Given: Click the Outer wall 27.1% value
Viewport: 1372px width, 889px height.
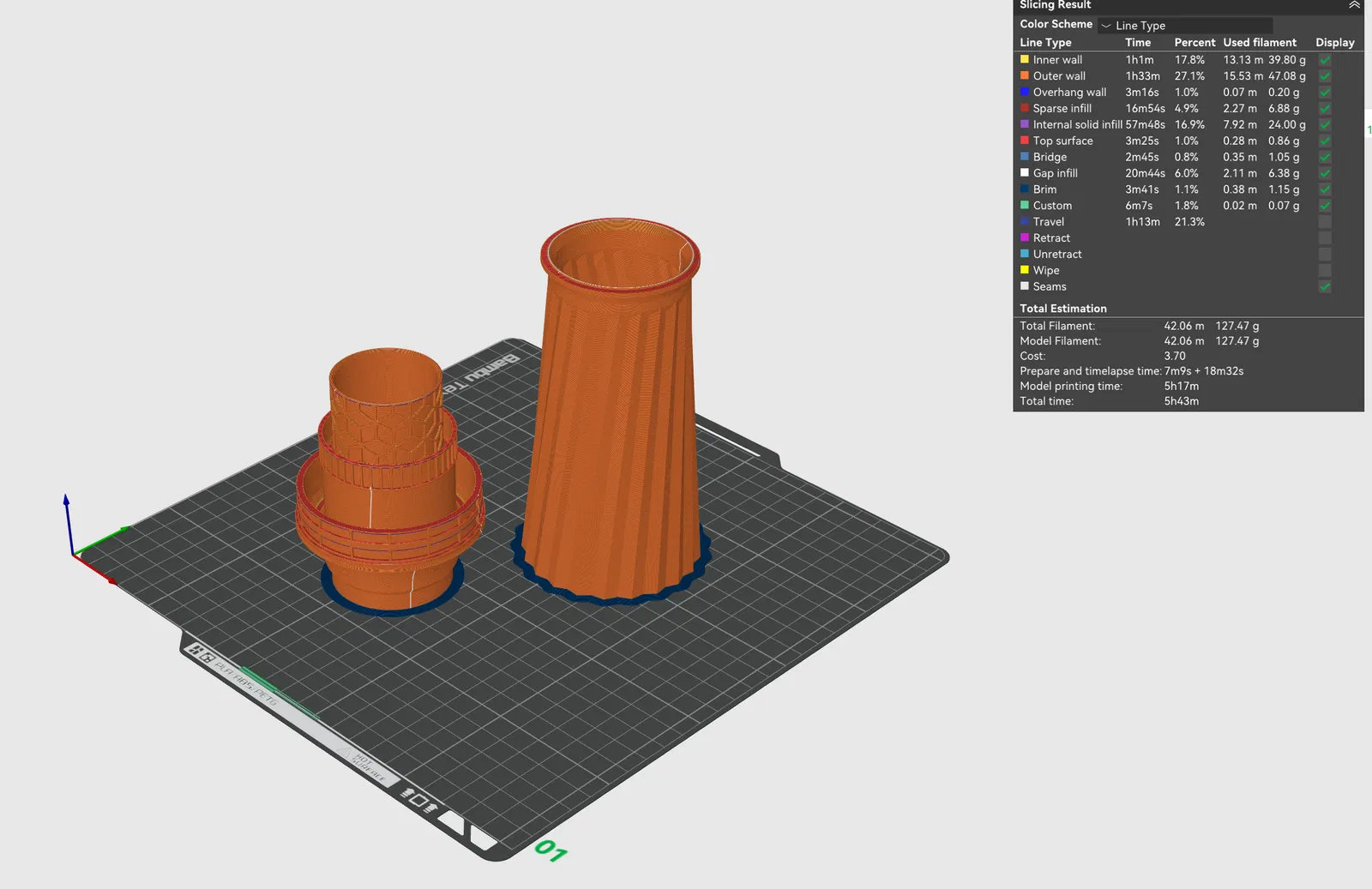Looking at the screenshot, I should pyautogui.click(x=1189, y=76).
